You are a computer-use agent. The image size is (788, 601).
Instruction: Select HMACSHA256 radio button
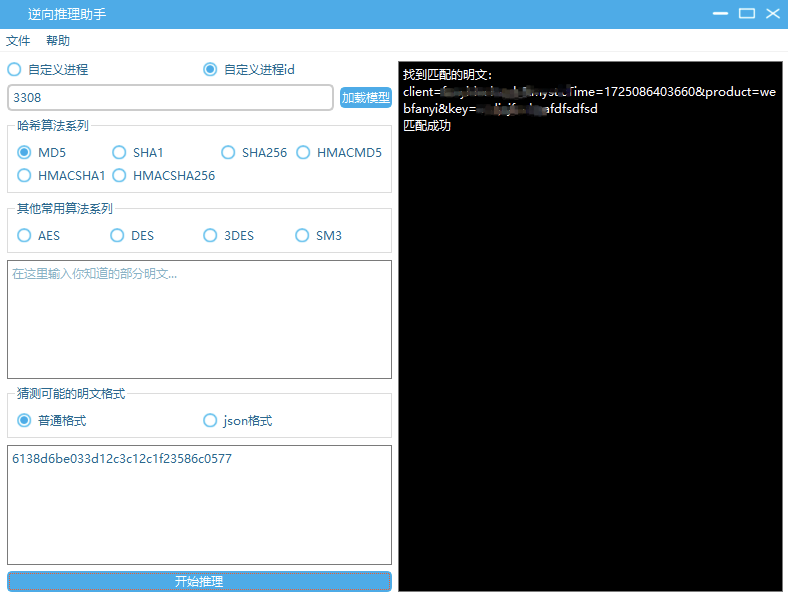(x=120, y=176)
